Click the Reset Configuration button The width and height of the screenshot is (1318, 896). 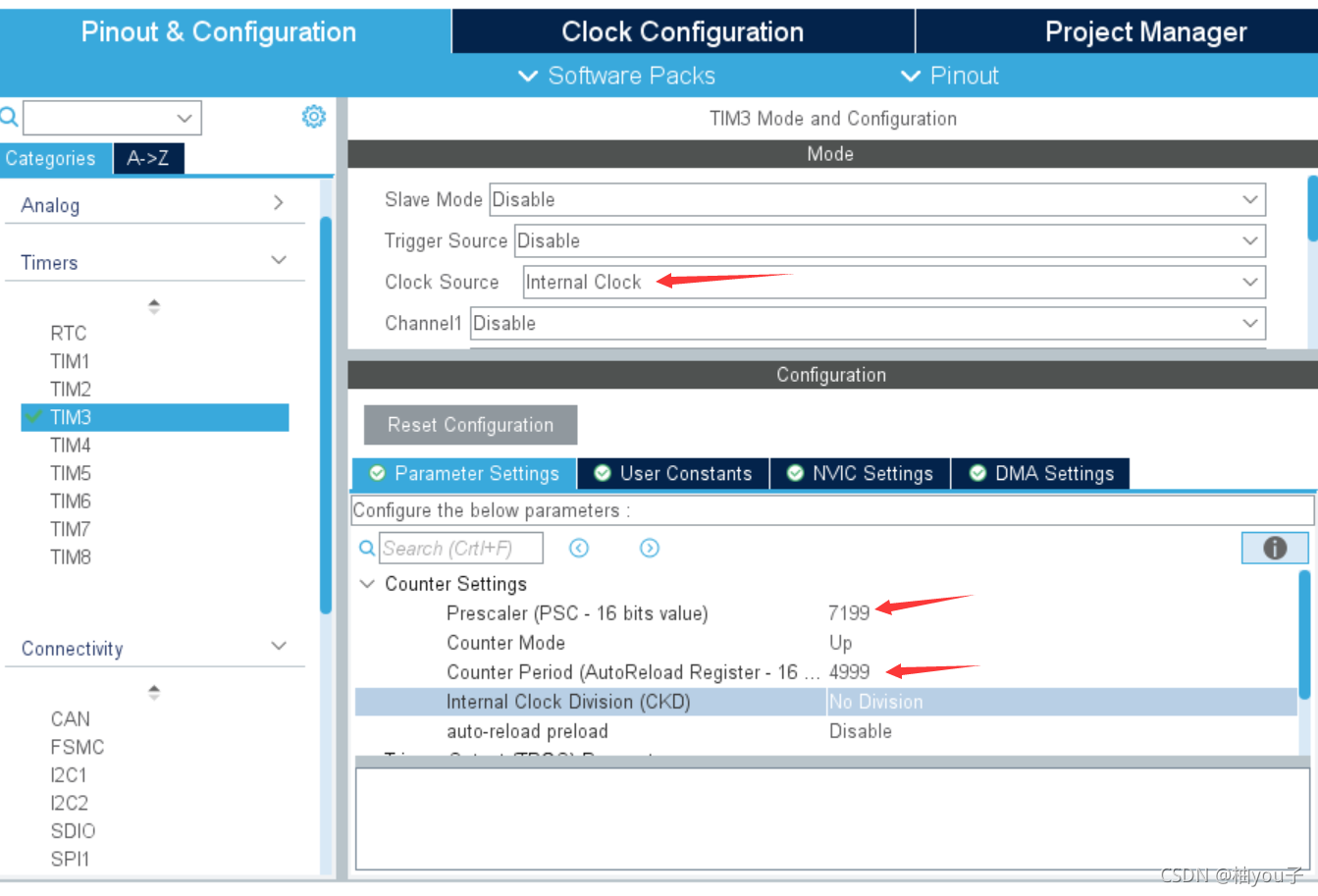[470, 425]
